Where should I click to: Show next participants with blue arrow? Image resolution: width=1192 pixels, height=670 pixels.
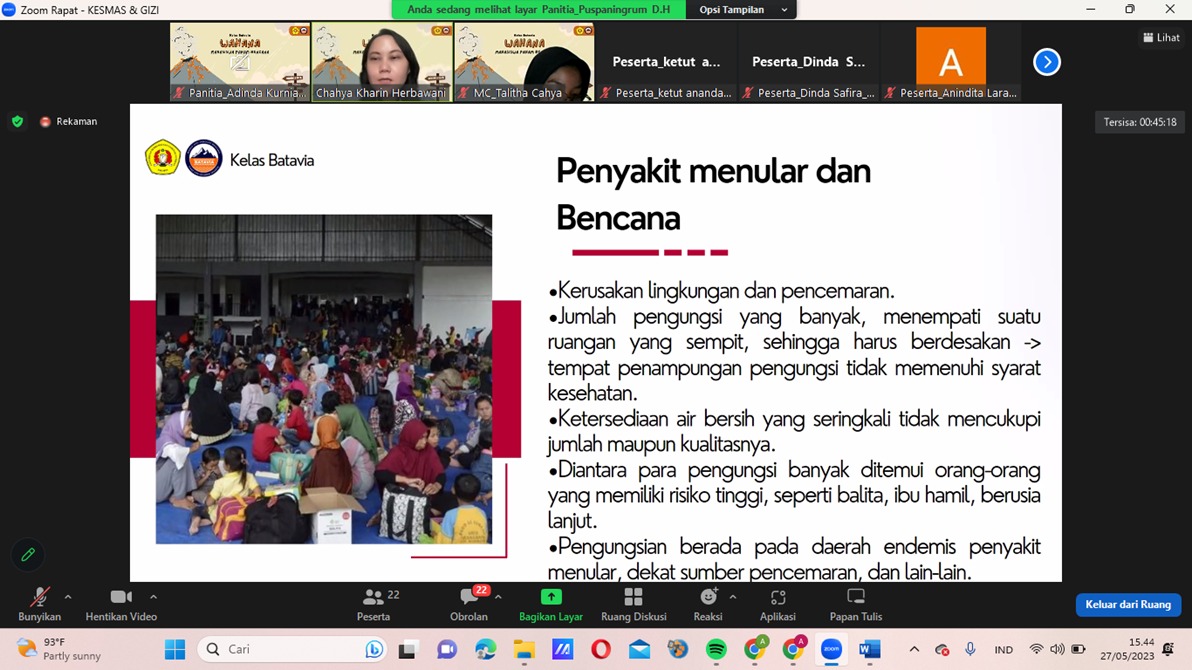click(1046, 62)
